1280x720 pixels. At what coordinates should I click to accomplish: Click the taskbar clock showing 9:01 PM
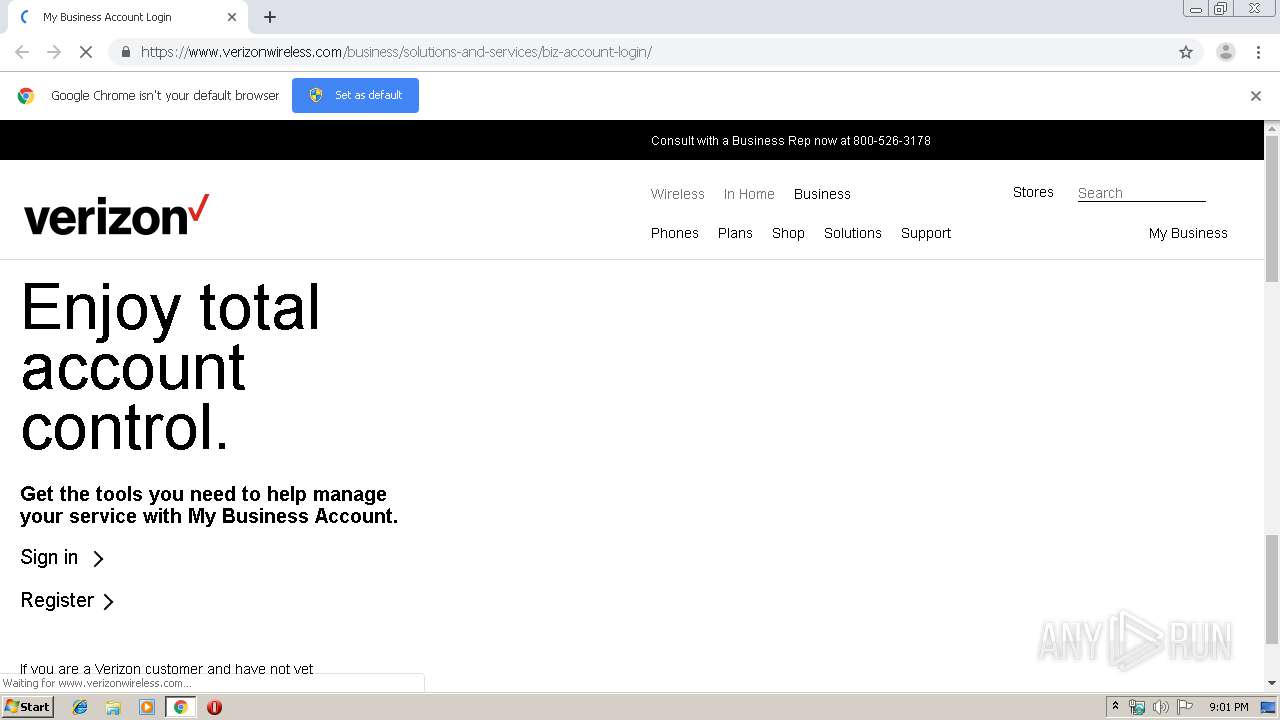1229,707
